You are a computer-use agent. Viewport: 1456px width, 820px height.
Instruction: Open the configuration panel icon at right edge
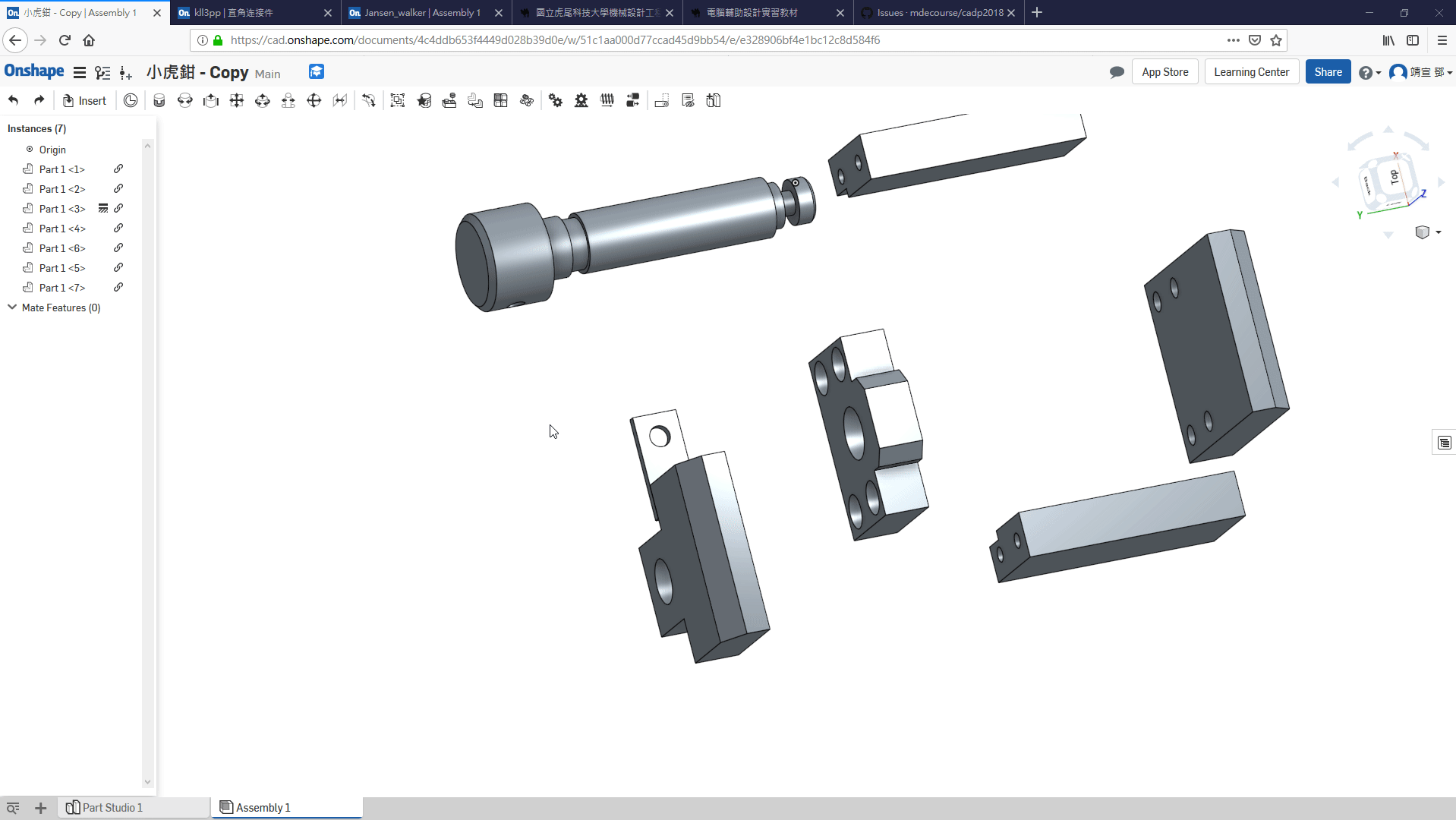[1444, 443]
